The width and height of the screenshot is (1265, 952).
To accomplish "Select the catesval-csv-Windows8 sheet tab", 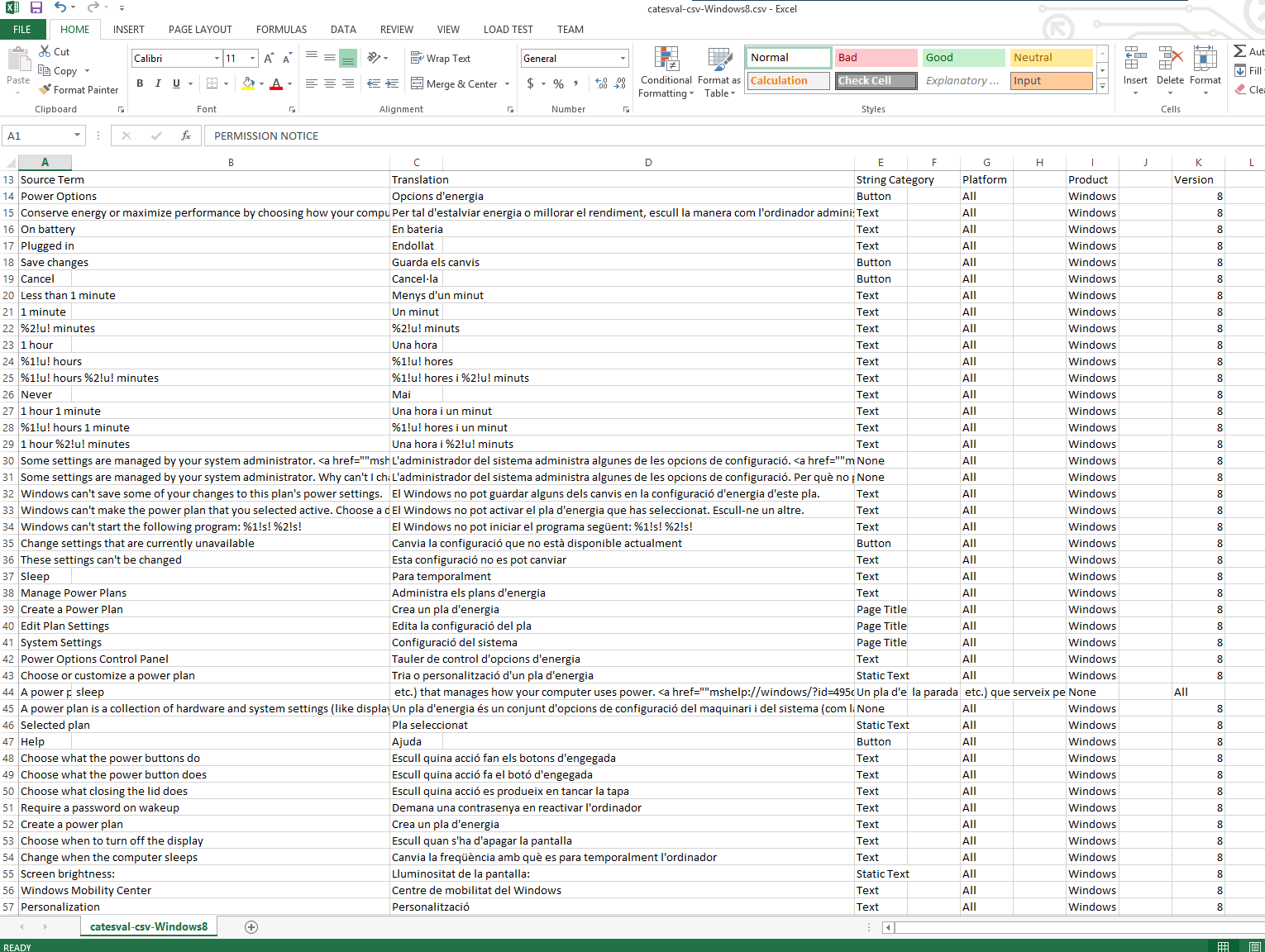I will point(149,927).
